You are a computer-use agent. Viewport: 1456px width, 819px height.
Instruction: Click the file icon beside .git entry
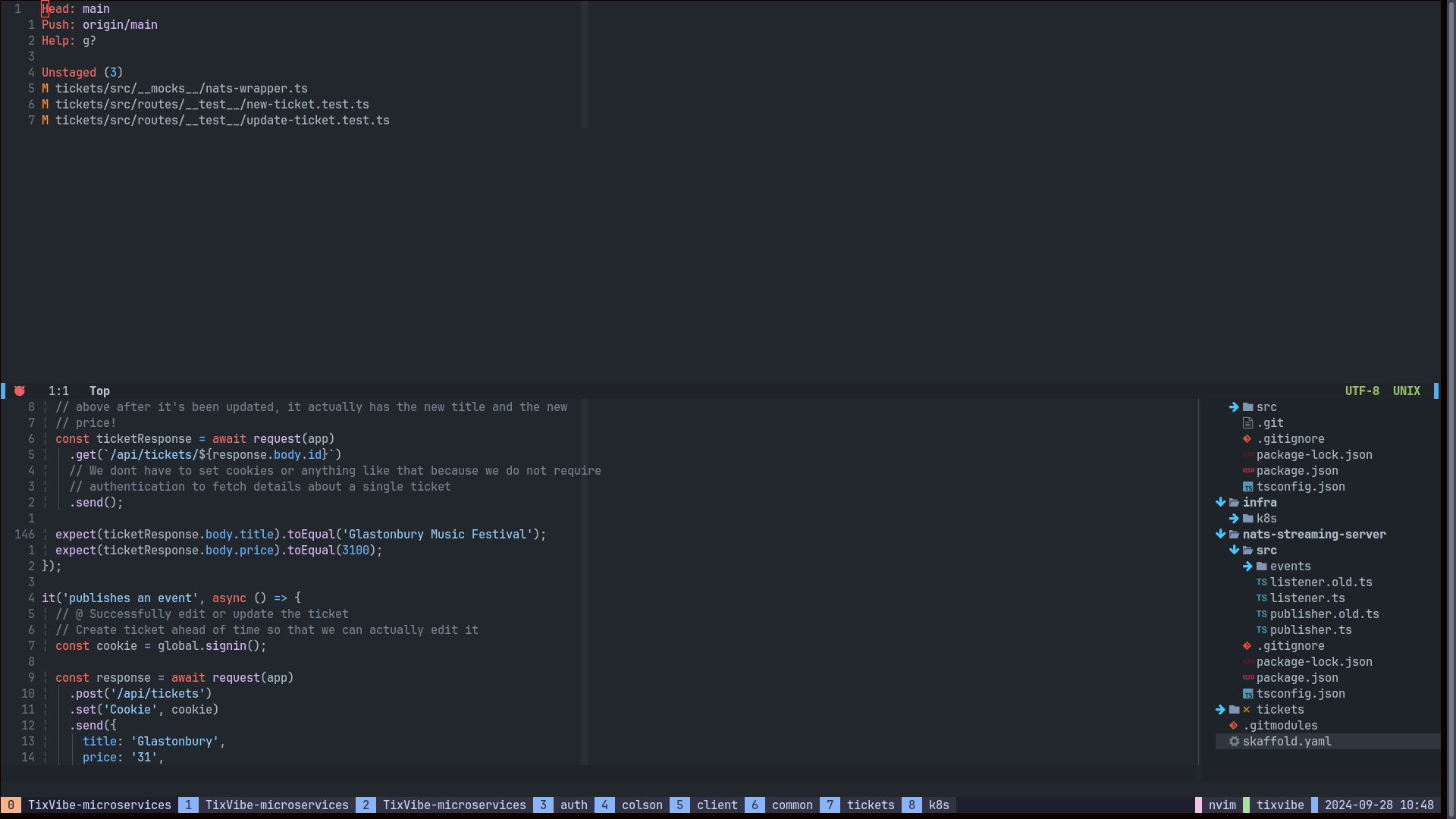coord(1247,423)
